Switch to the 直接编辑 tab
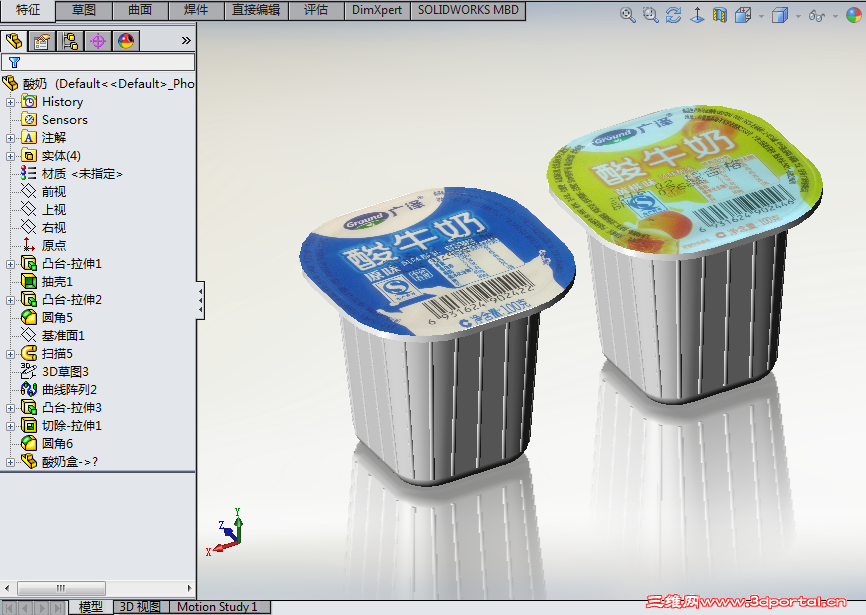 (256, 10)
